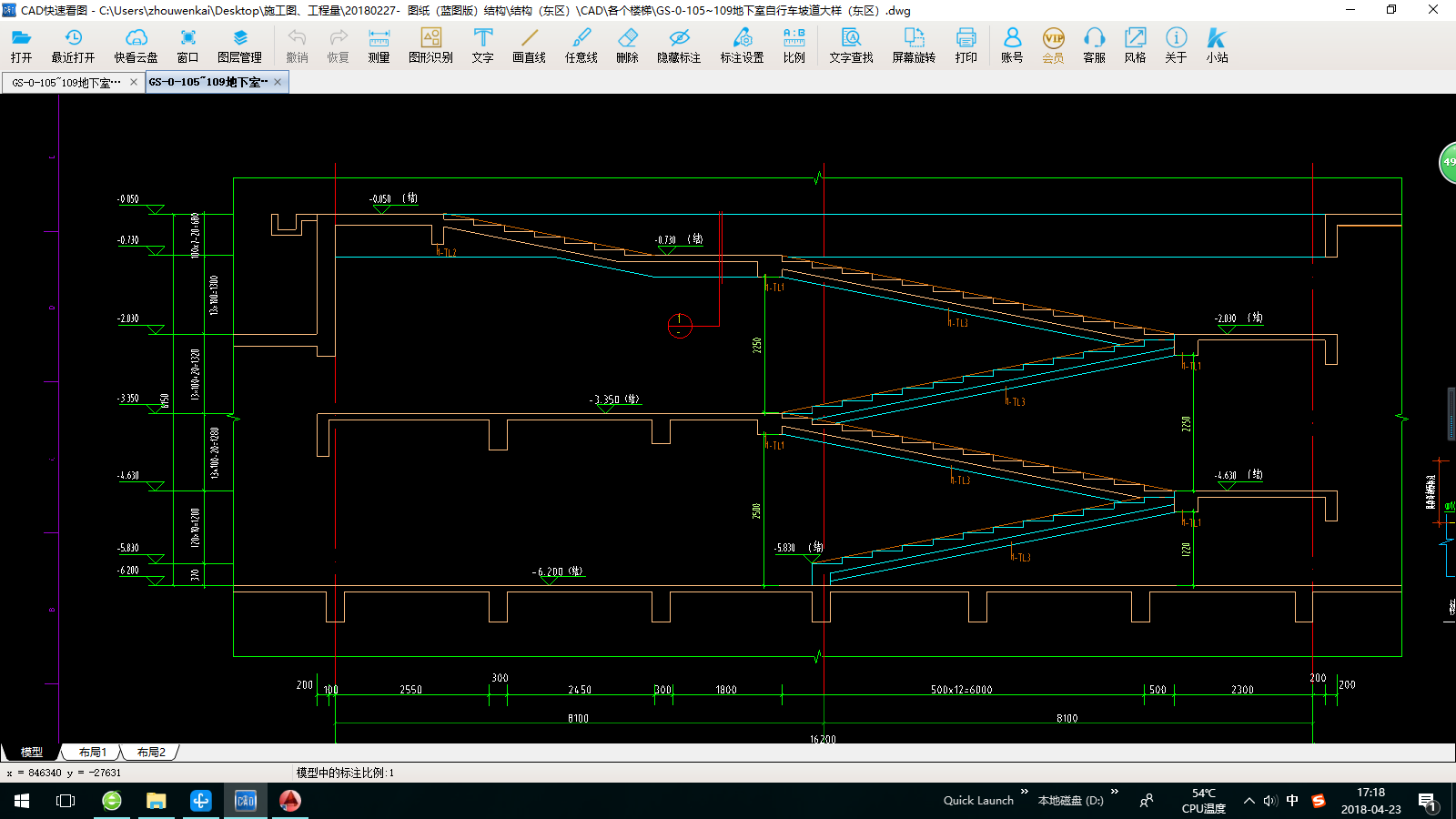Open the 关于 about dialog

[1176, 45]
